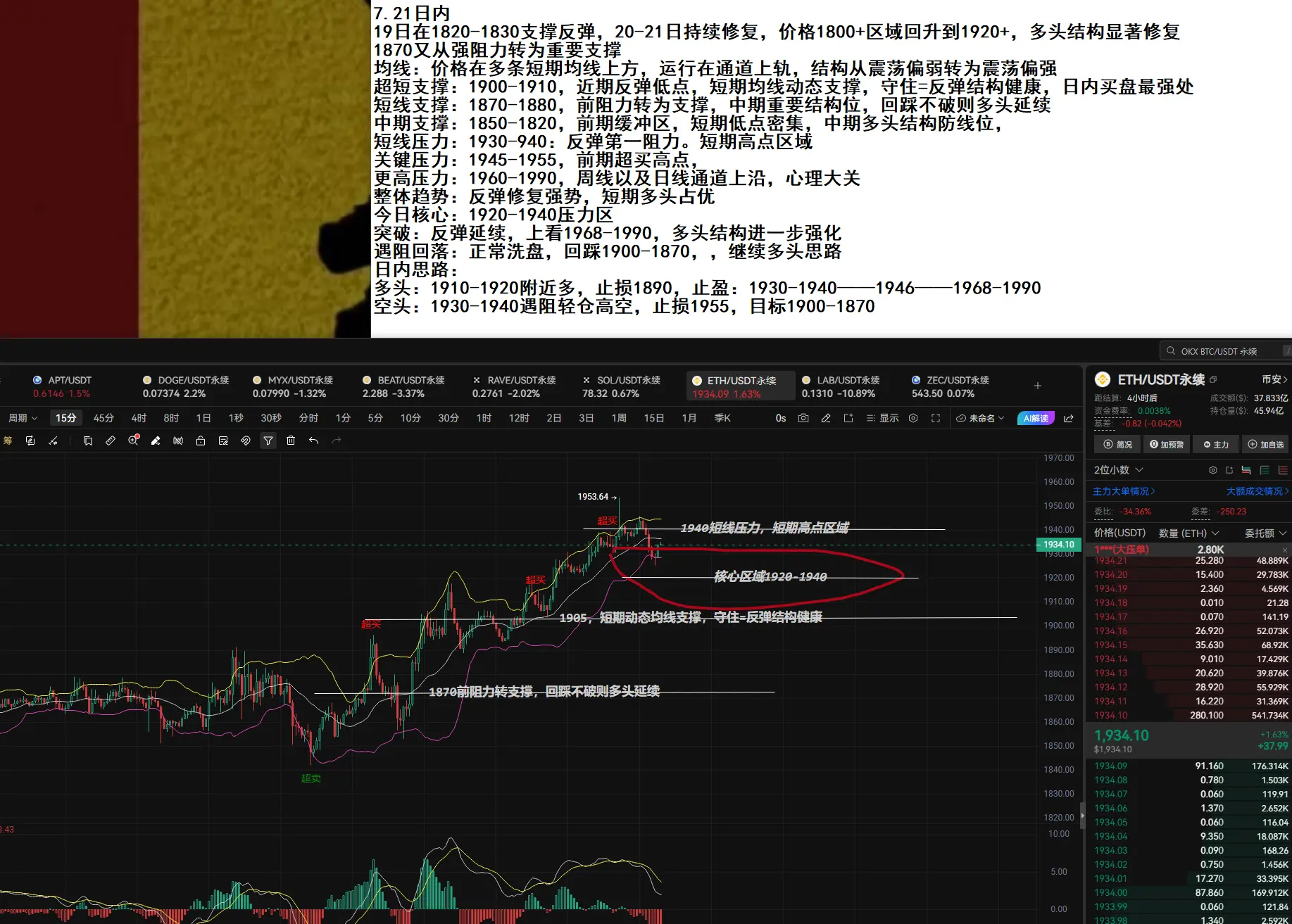Screen dimensions: 1292x924
Task: Expand the 2位小数 decimal dropdown
Action: tap(1119, 470)
